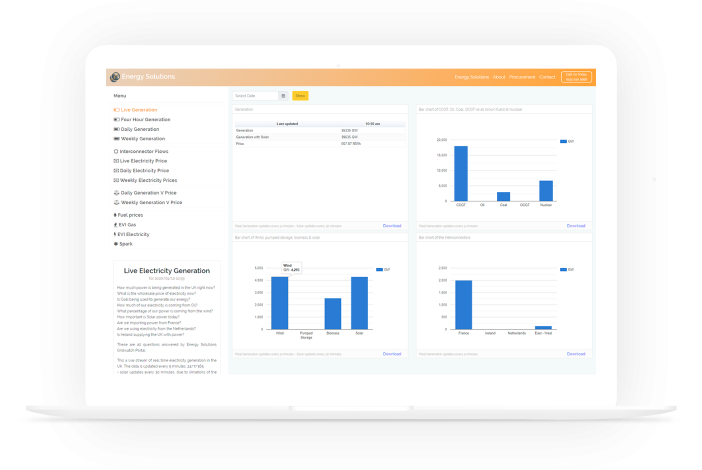Viewport: 702px width, 470px height.
Task: Click the GW legend swatch in wind chart
Action: coord(380,270)
